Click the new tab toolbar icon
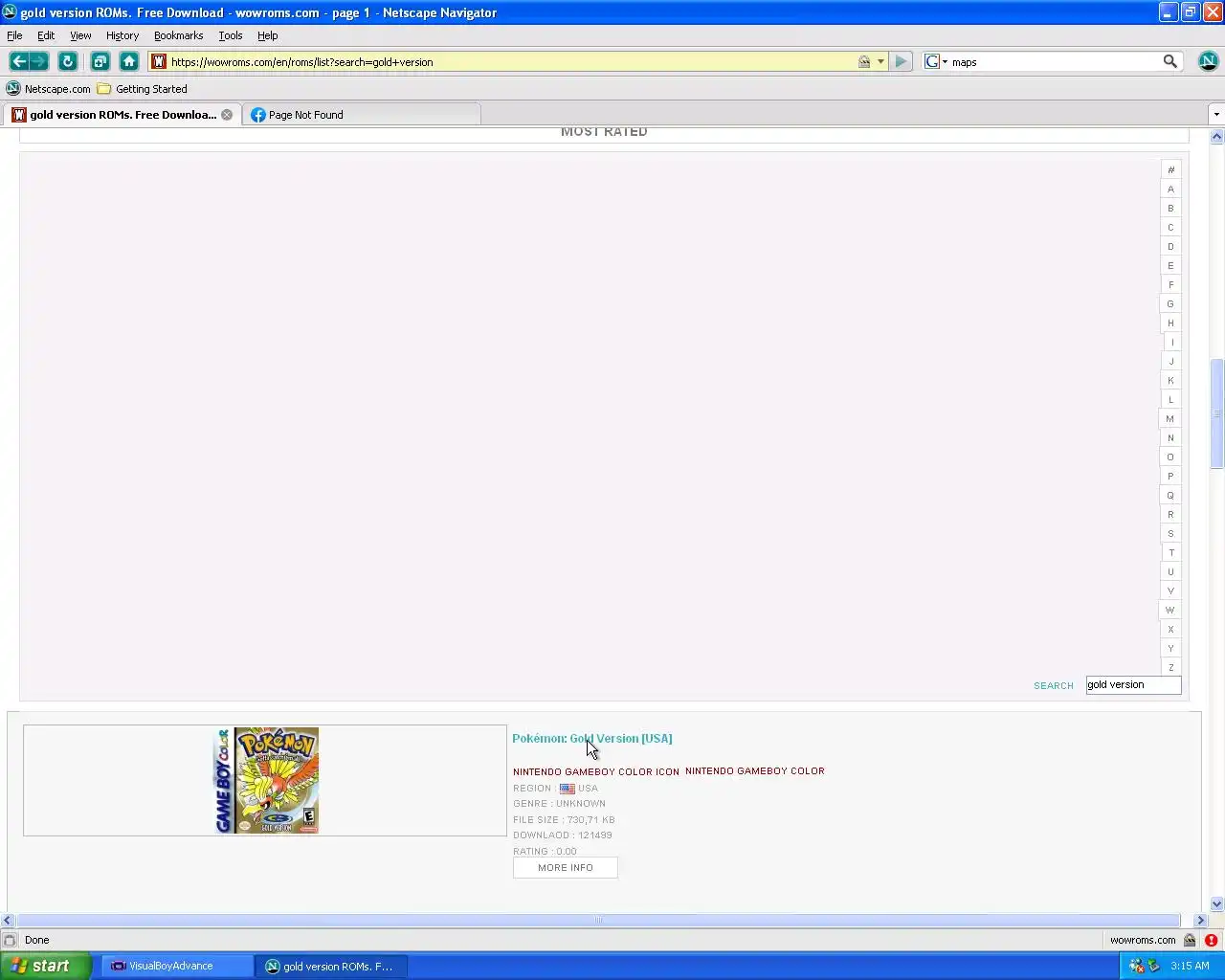1225x980 pixels. (100, 61)
